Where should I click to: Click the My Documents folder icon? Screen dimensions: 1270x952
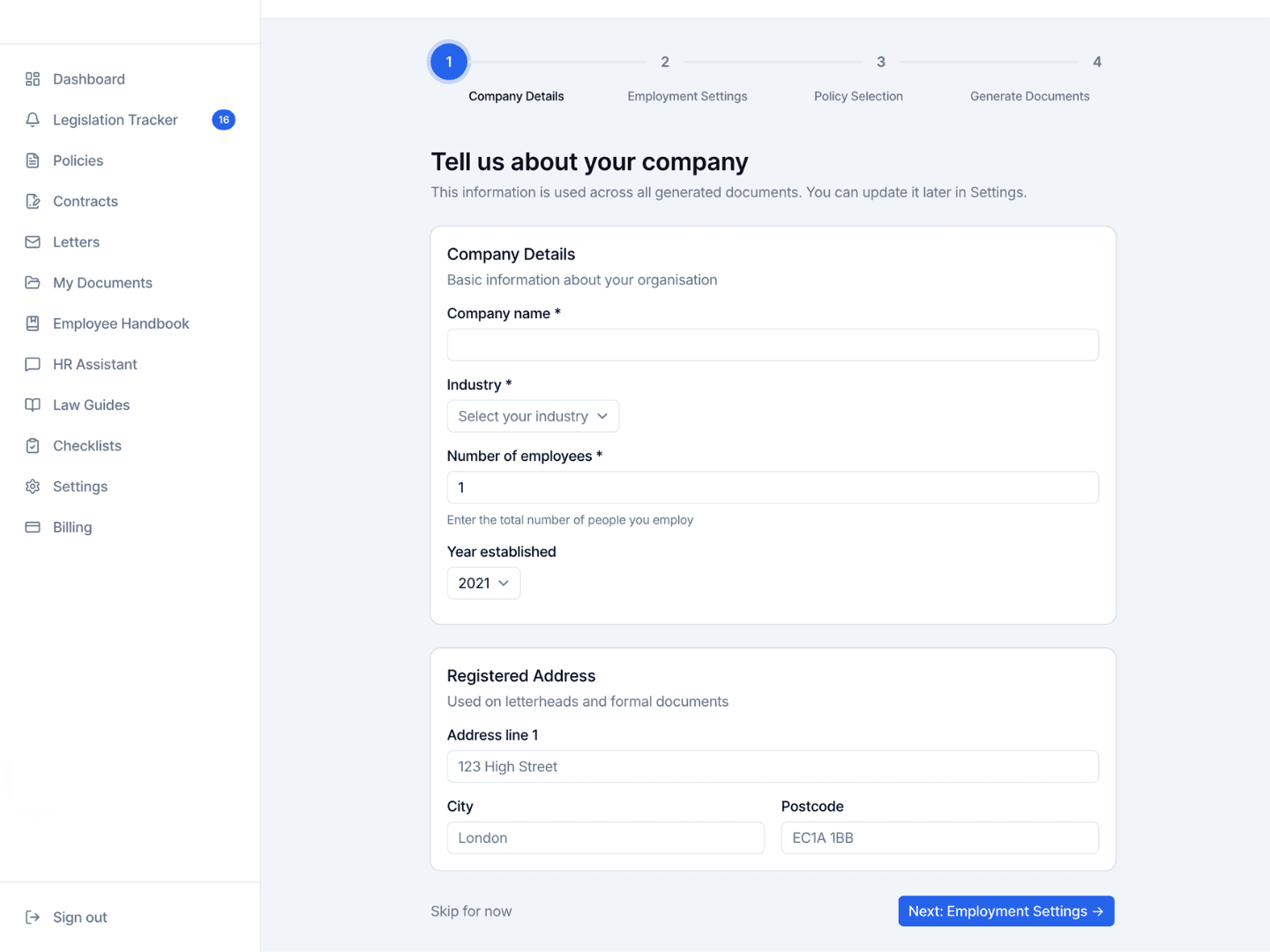33,282
